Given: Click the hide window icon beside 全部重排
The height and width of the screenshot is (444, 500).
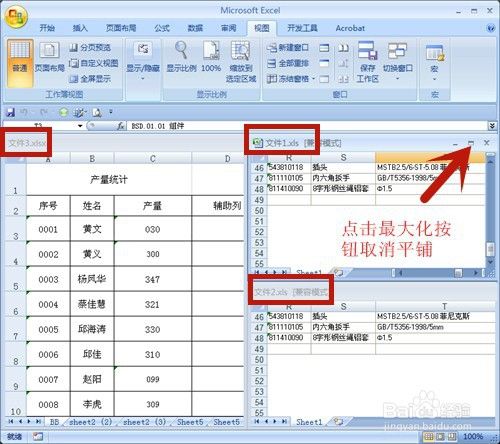Looking at the screenshot, I should [x=324, y=63].
